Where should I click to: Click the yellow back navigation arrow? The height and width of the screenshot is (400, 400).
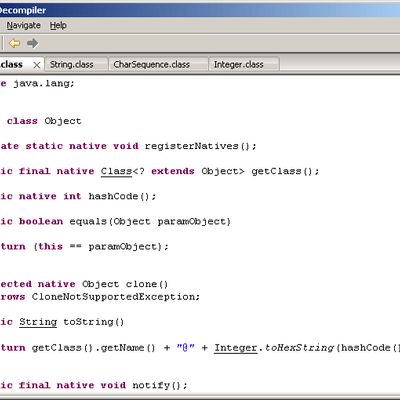coord(15,43)
